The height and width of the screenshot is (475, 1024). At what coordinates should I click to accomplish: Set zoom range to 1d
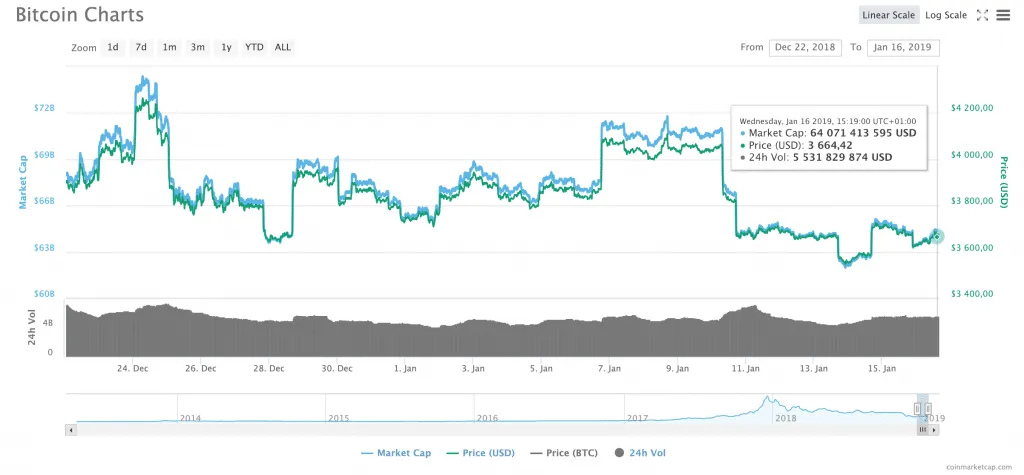pyautogui.click(x=113, y=47)
